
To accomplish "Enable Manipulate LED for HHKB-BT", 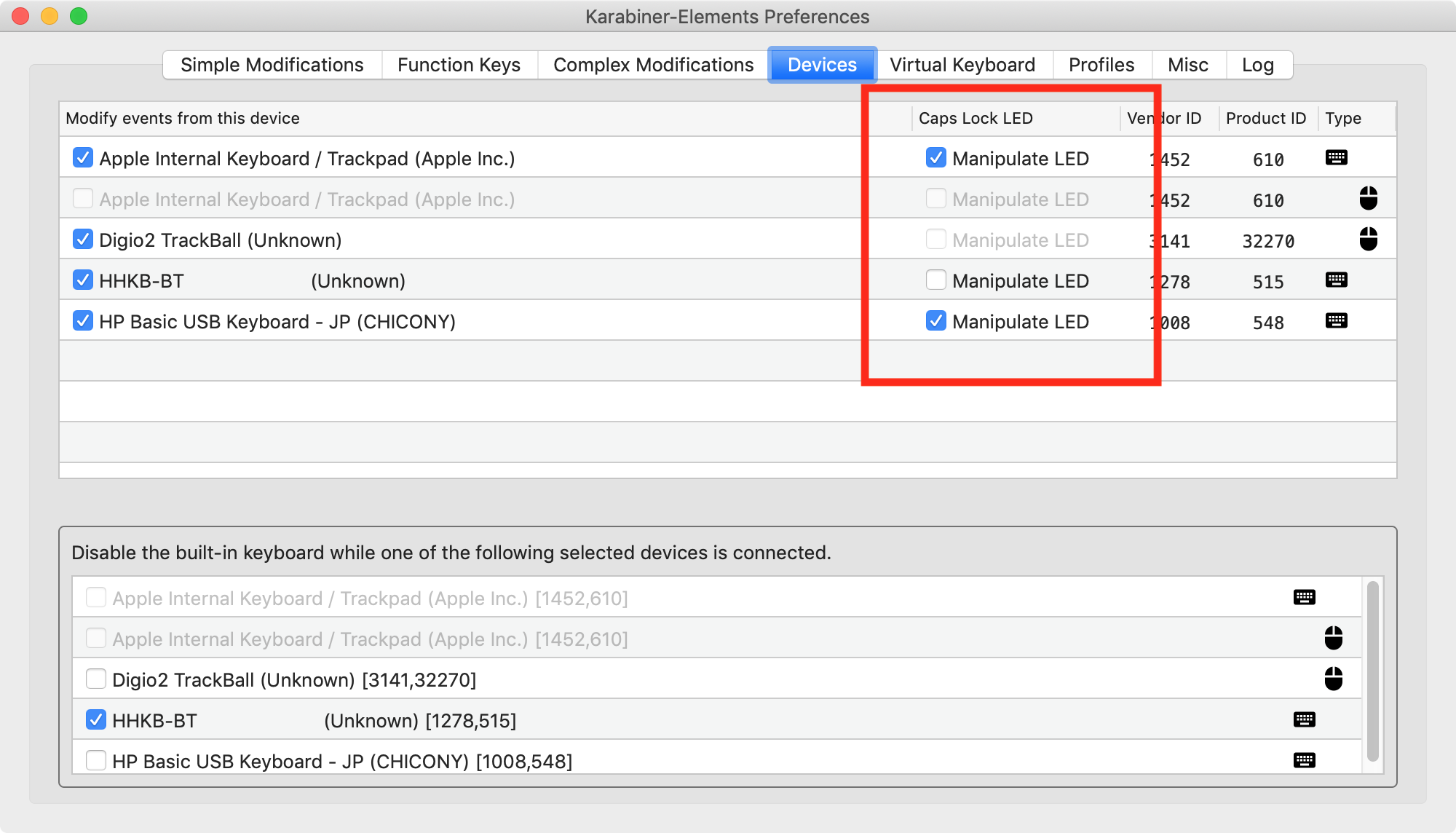I will tap(935, 280).
